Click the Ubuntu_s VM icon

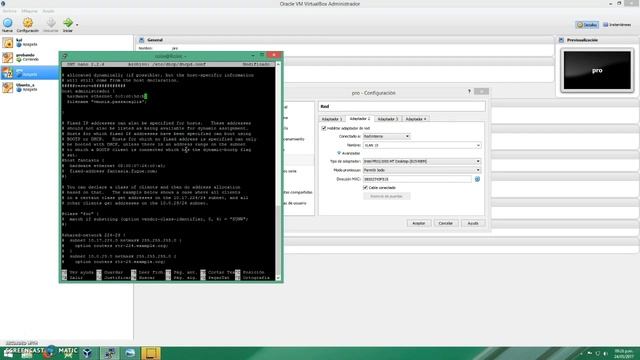pyautogui.click(x=7, y=87)
